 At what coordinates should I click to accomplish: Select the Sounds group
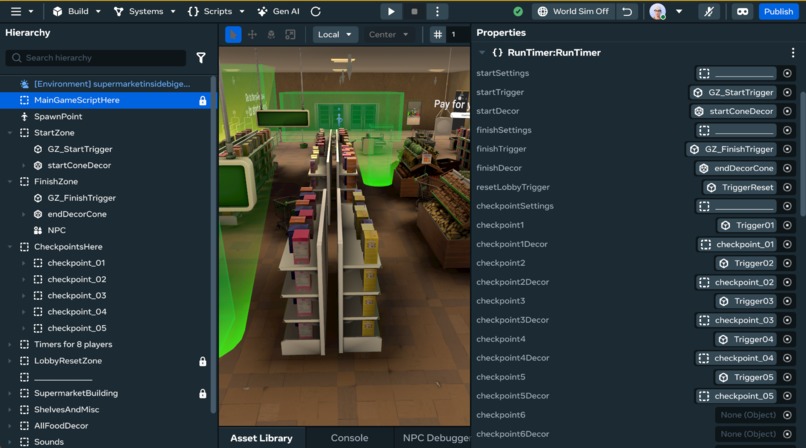(49, 442)
